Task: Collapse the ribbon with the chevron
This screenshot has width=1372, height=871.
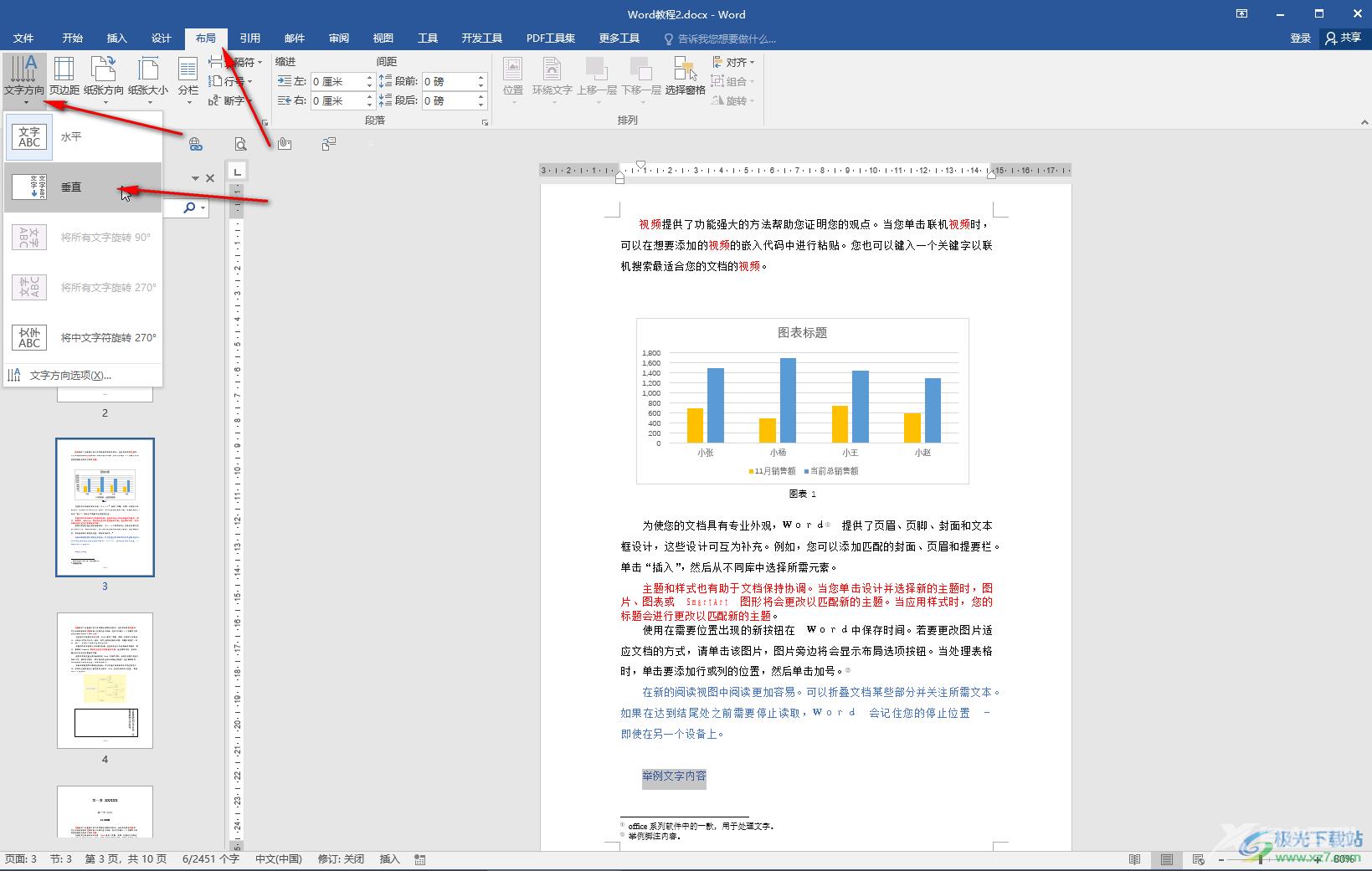Action: (1365, 123)
